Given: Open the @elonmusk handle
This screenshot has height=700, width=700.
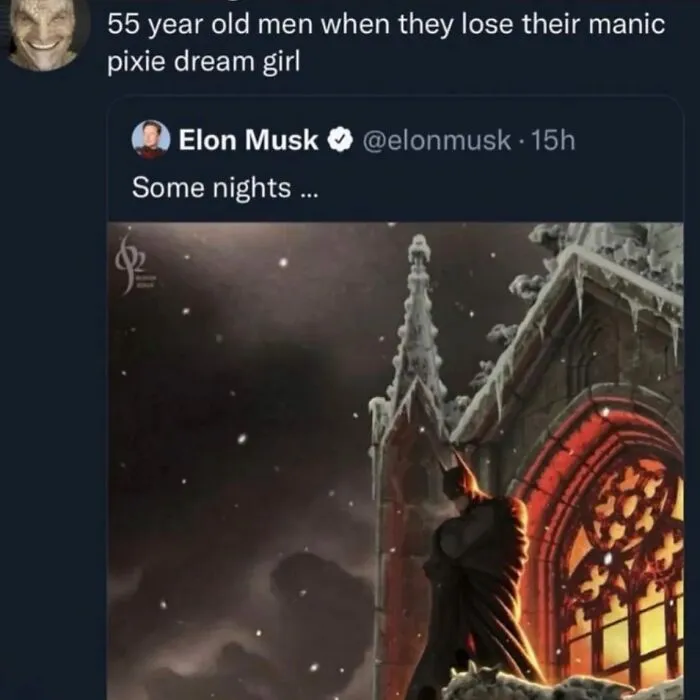Looking at the screenshot, I should (x=437, y=140).
